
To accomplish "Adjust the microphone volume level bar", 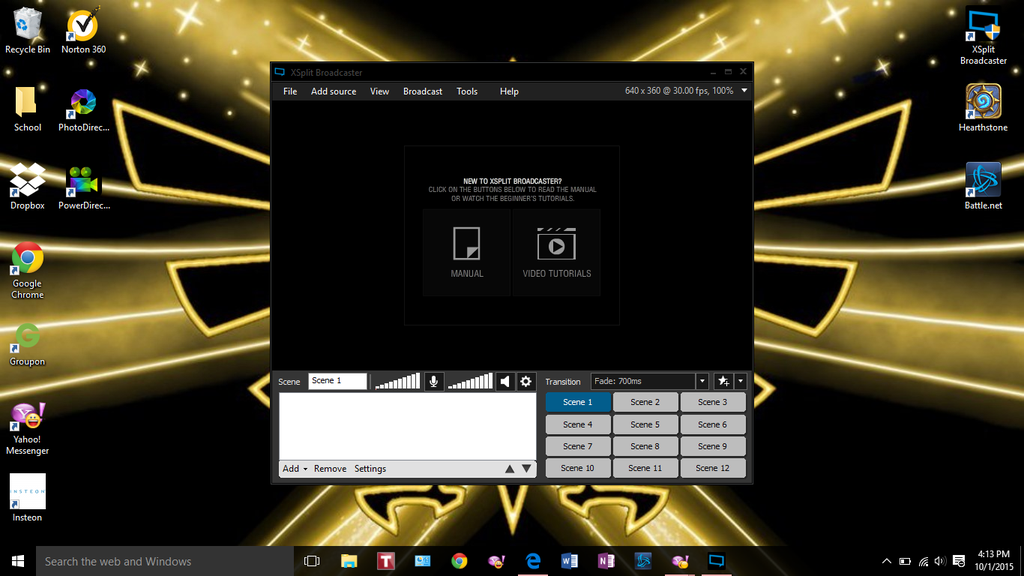I will point(397,381).
